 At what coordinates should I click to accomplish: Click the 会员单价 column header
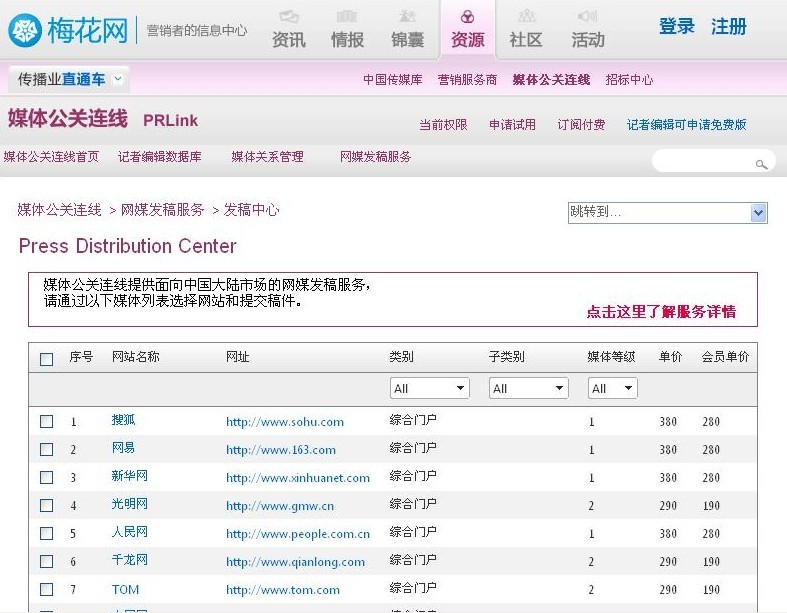tap(725, 357)
